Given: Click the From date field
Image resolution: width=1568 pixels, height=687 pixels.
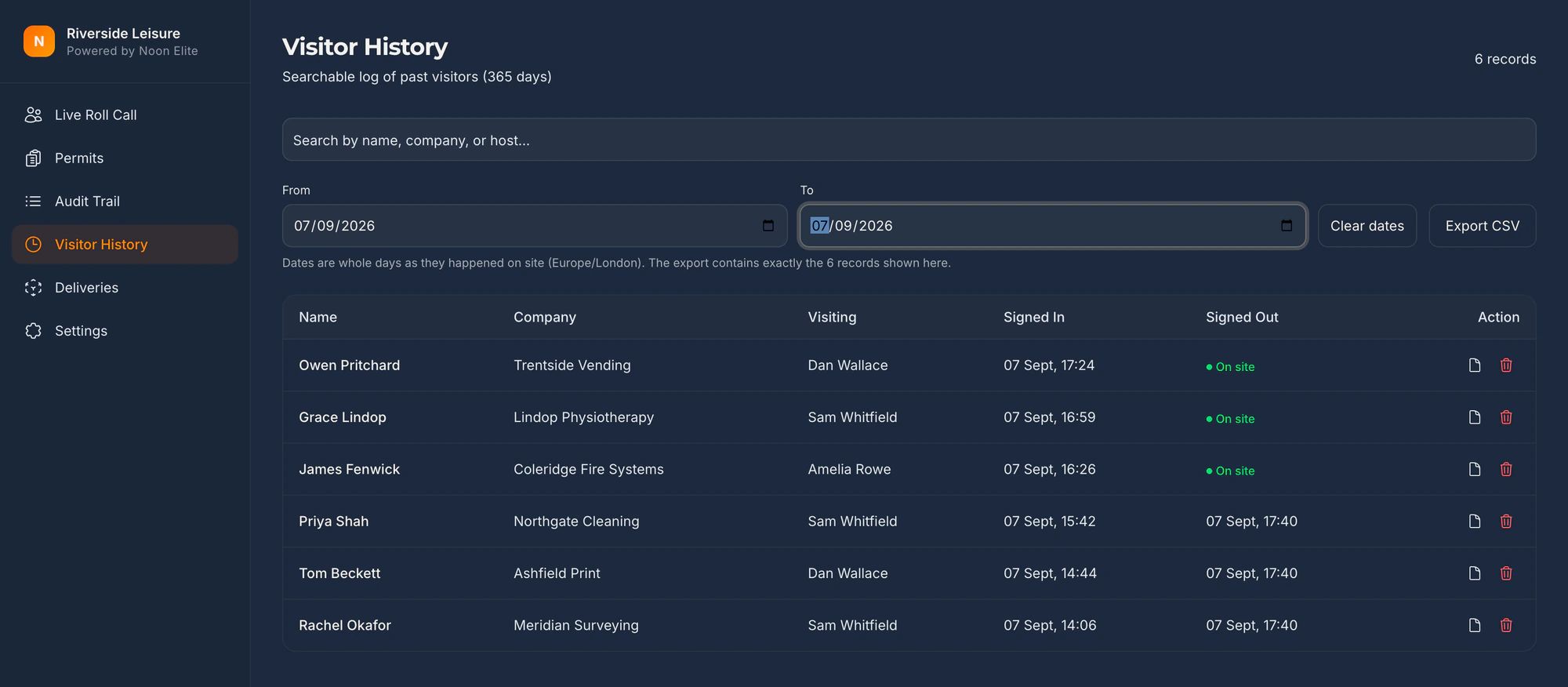Looking at the screenshot, I should [535, 226].
